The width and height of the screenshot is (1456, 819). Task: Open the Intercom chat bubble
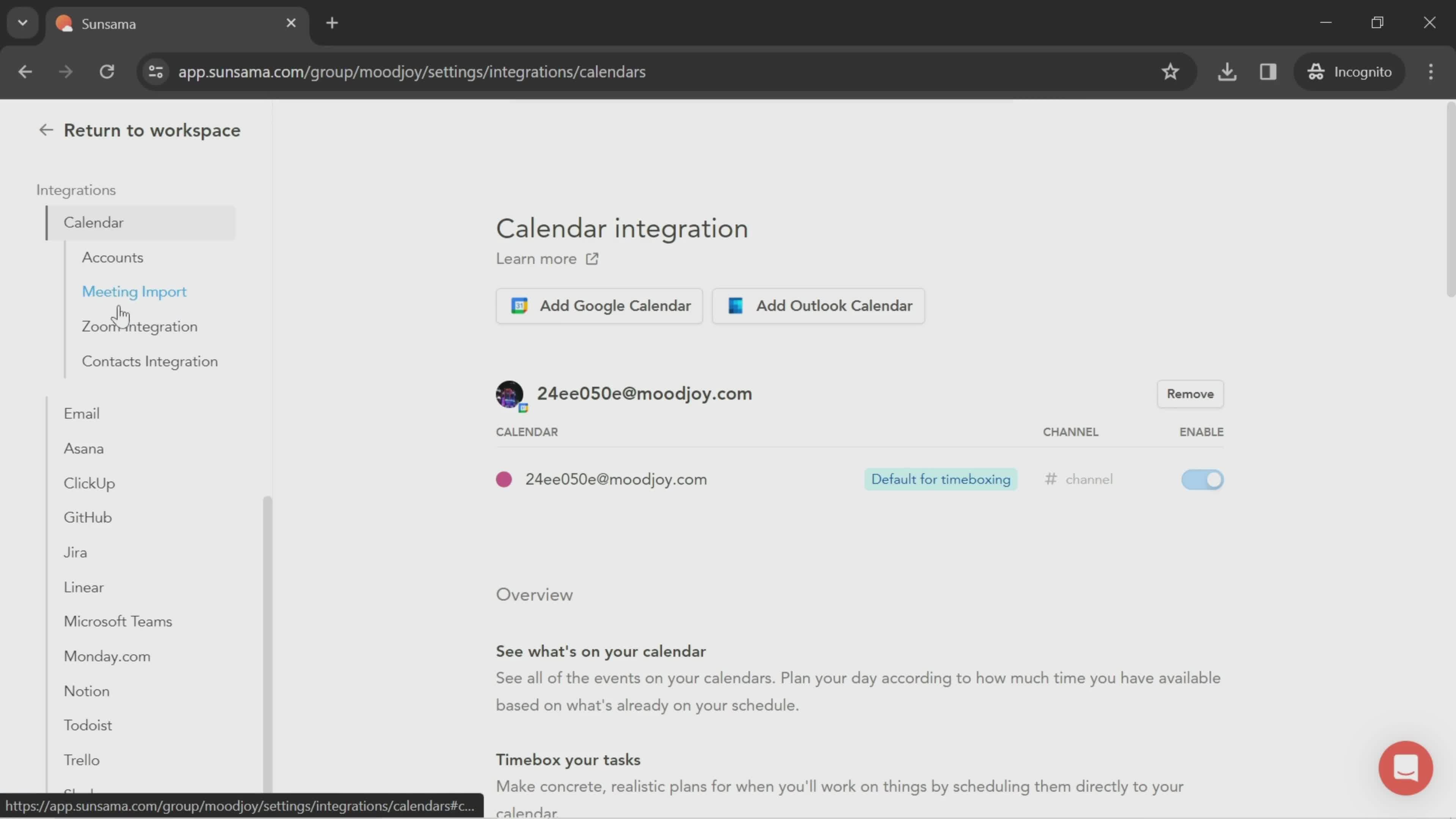point(1405,767)
